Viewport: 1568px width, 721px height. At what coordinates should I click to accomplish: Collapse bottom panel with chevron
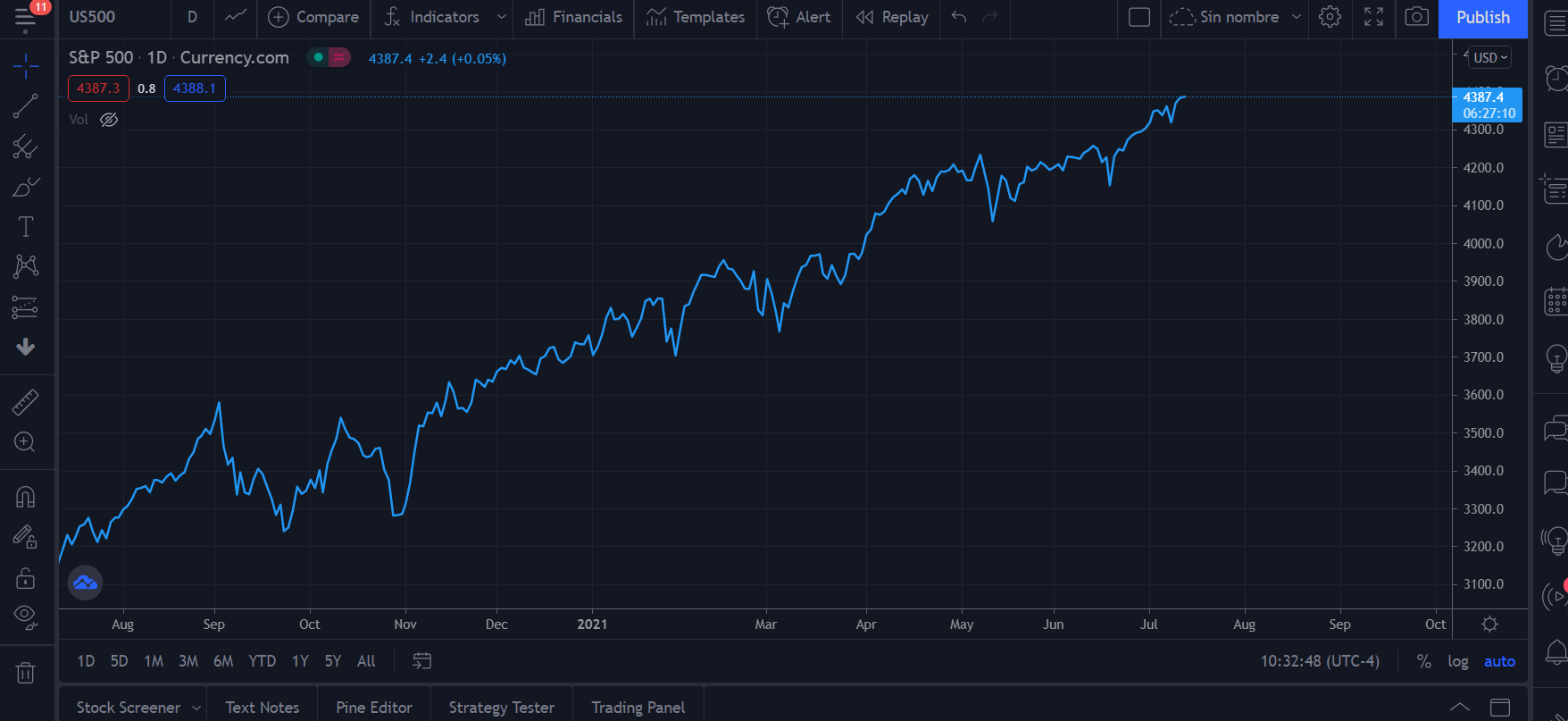tap(1460, 708)
